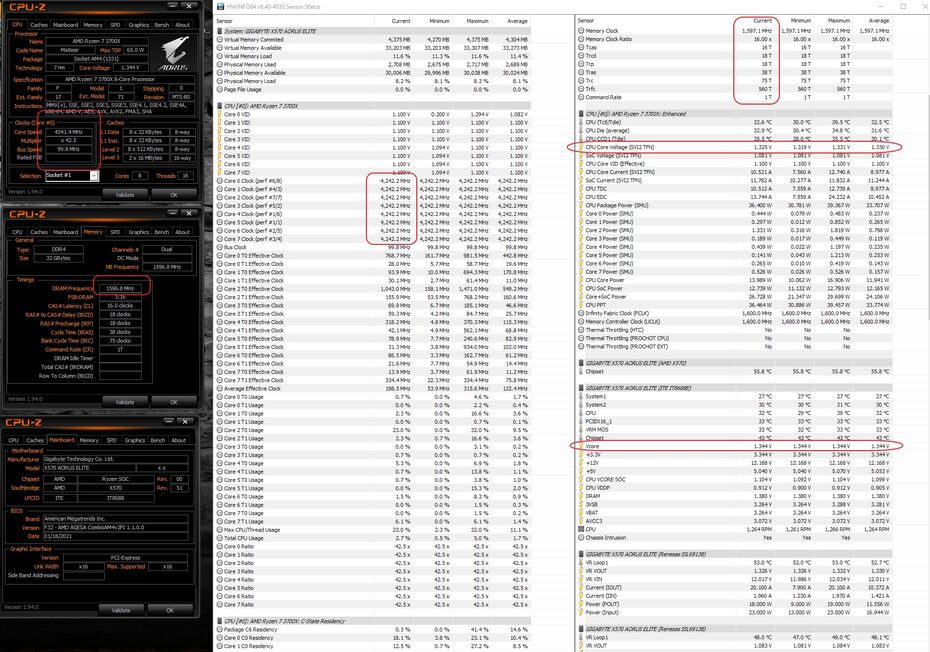Click the icon next to Command Rate

581,97
